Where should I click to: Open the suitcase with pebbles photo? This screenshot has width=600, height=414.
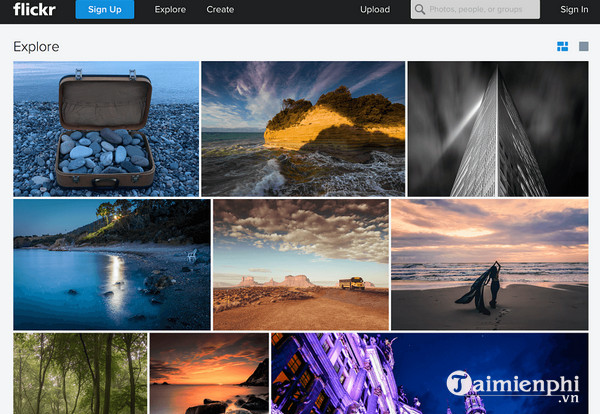point(106,129)
